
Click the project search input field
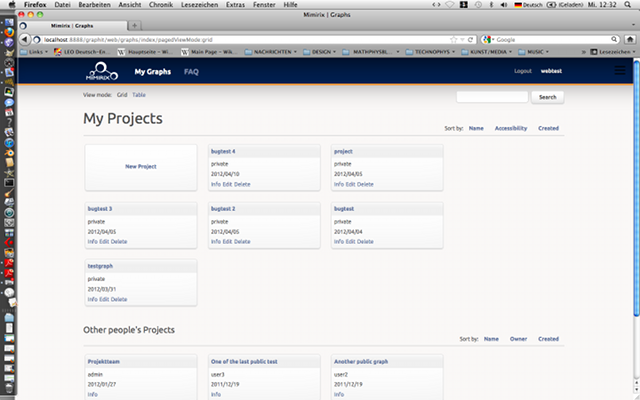(492, 97)
